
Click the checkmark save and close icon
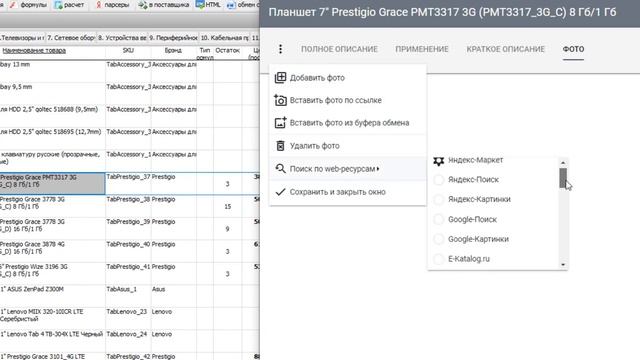[280, 192]
